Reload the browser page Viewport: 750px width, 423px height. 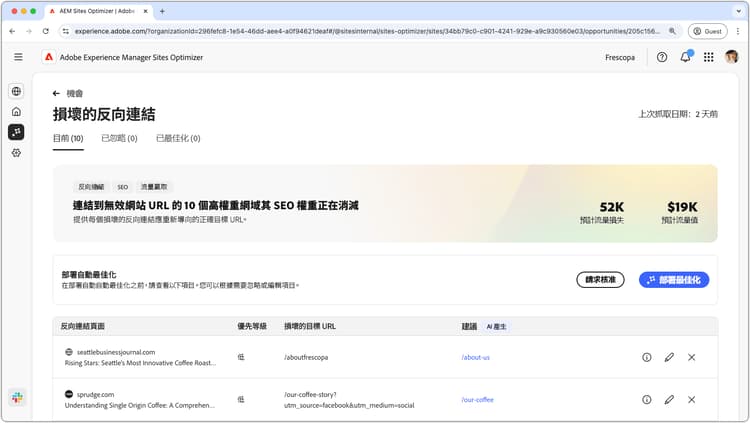pyautogui.click(x=45, y=31)
